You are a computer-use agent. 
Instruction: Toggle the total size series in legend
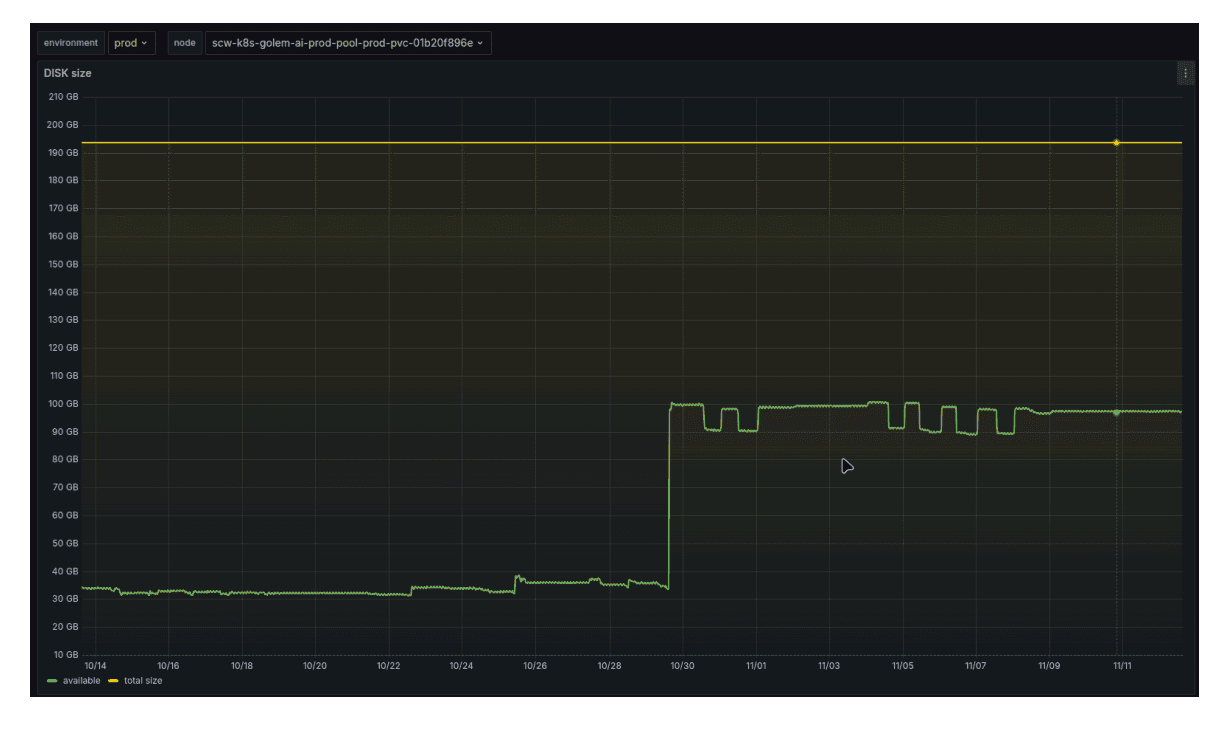142,681
